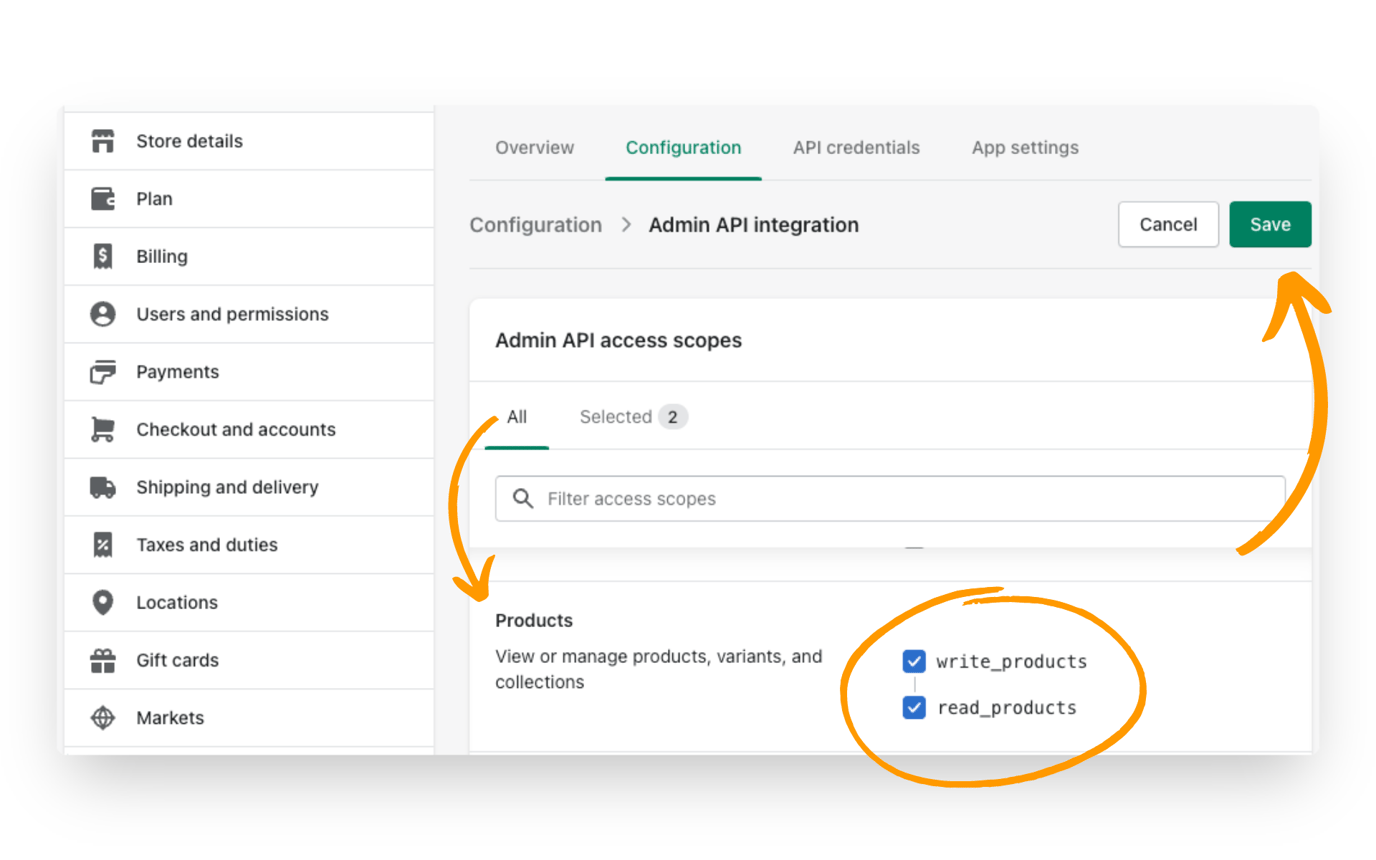Save the Admin API configuration
The height and width of the screenshot is (860, 1376).
click(x=1270, y=224)
